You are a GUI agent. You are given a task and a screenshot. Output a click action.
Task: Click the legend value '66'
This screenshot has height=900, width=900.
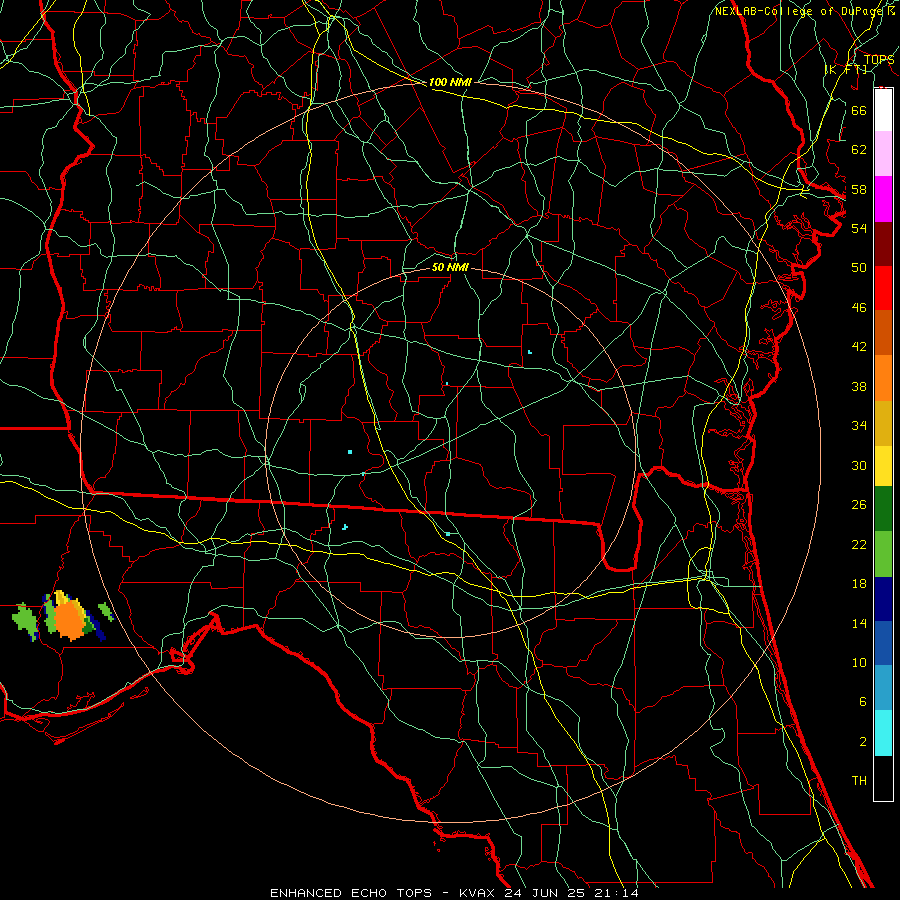859,111
